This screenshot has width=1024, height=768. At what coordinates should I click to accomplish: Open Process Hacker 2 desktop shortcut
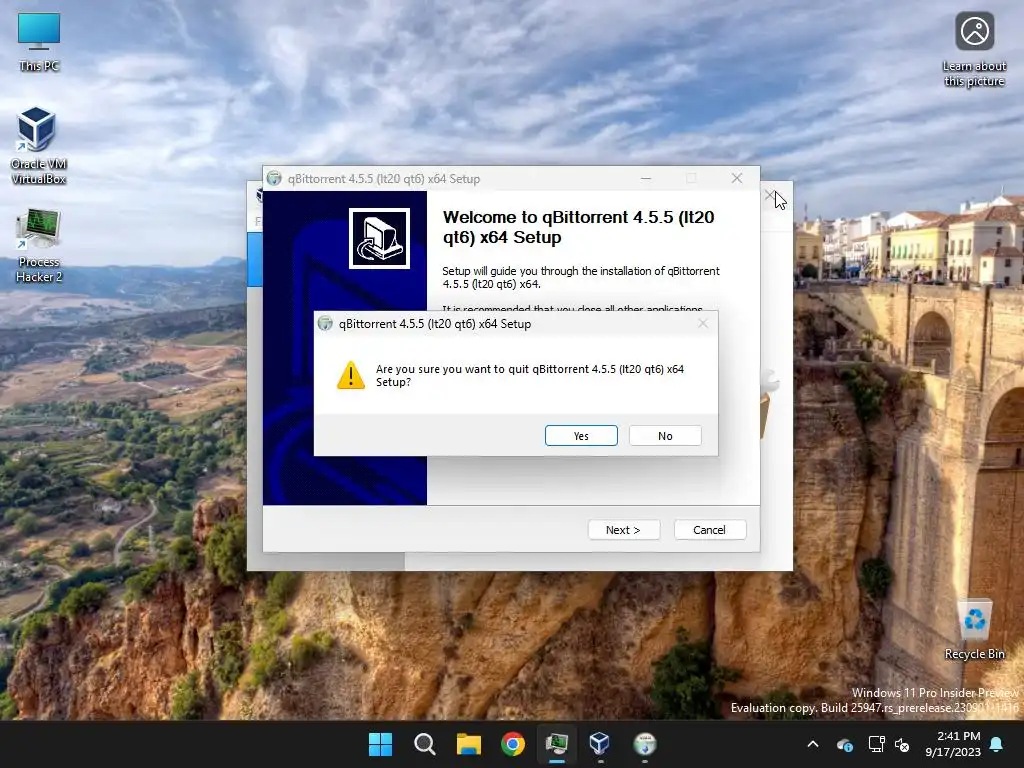click(39, 246)
